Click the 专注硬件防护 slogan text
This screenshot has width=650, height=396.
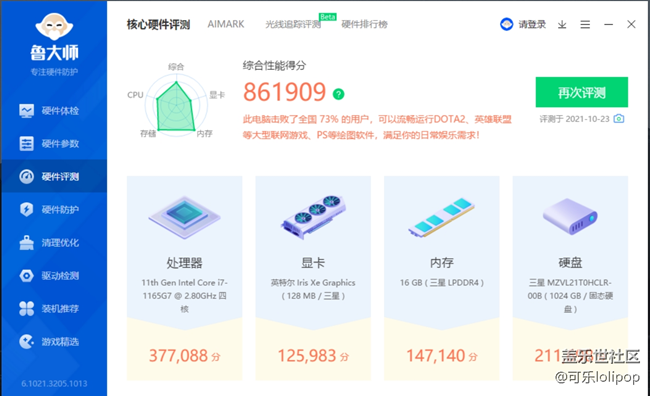coord(54,72)
